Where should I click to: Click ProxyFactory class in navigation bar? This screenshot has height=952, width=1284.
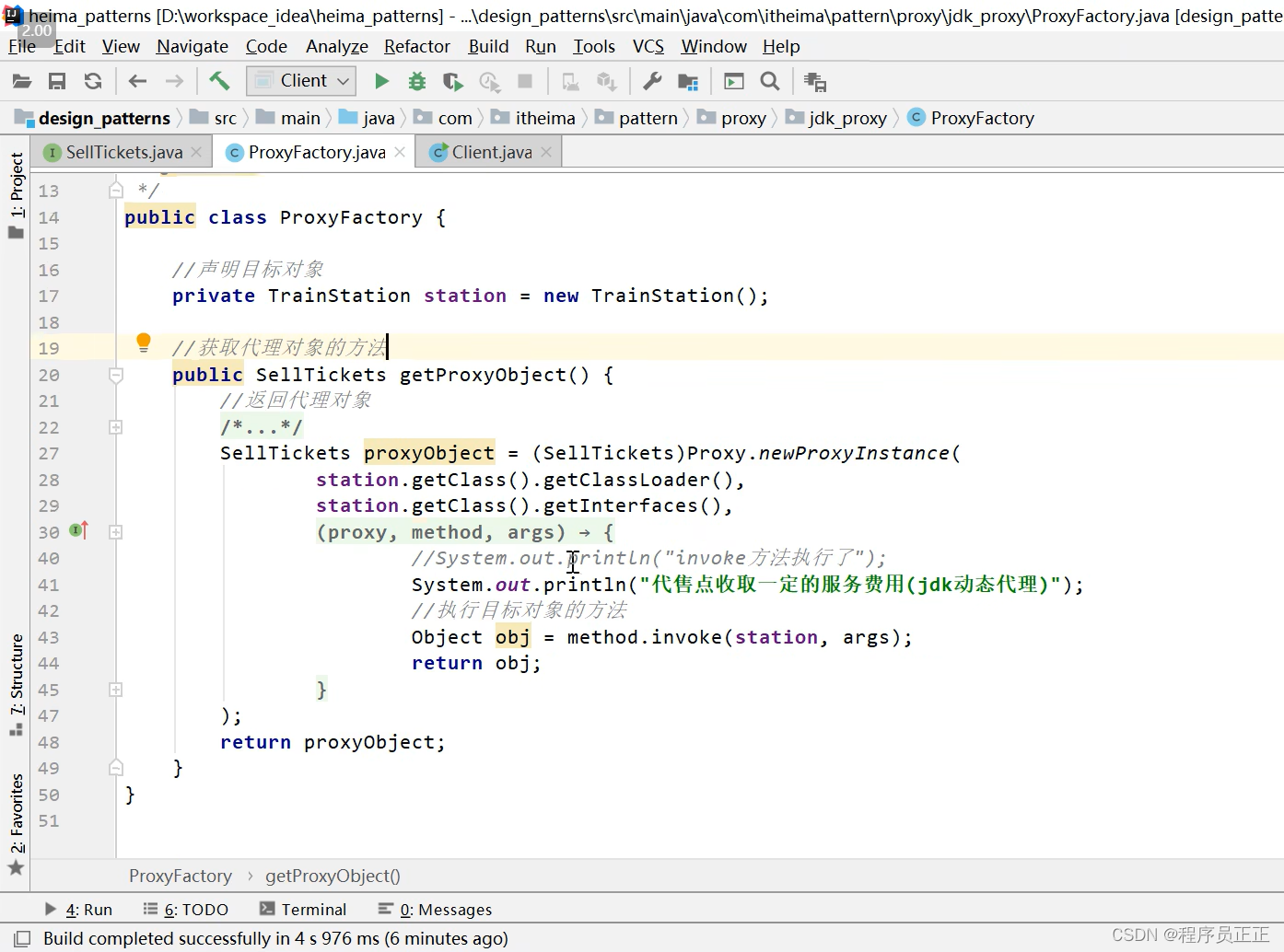971,118
